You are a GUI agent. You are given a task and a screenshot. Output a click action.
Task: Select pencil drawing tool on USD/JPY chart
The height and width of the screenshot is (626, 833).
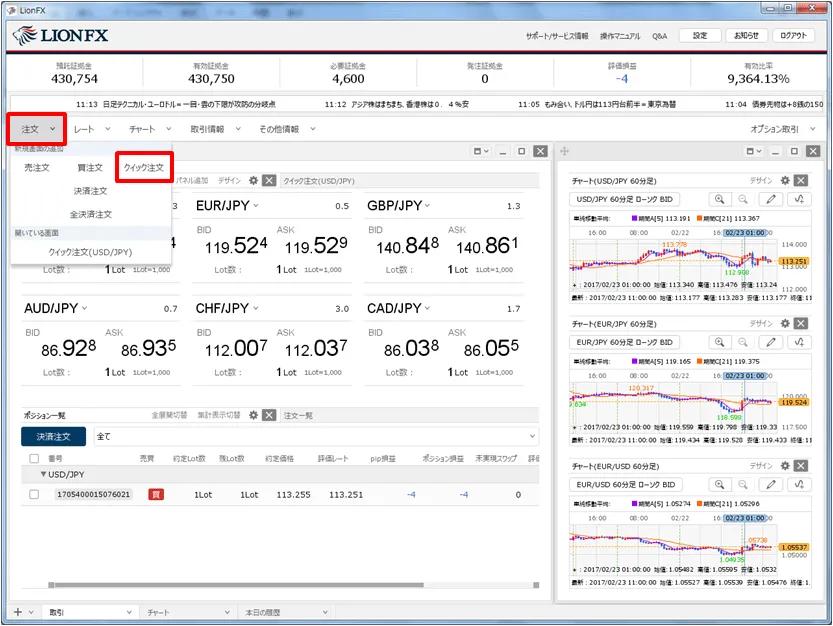(x=771, y=199)
